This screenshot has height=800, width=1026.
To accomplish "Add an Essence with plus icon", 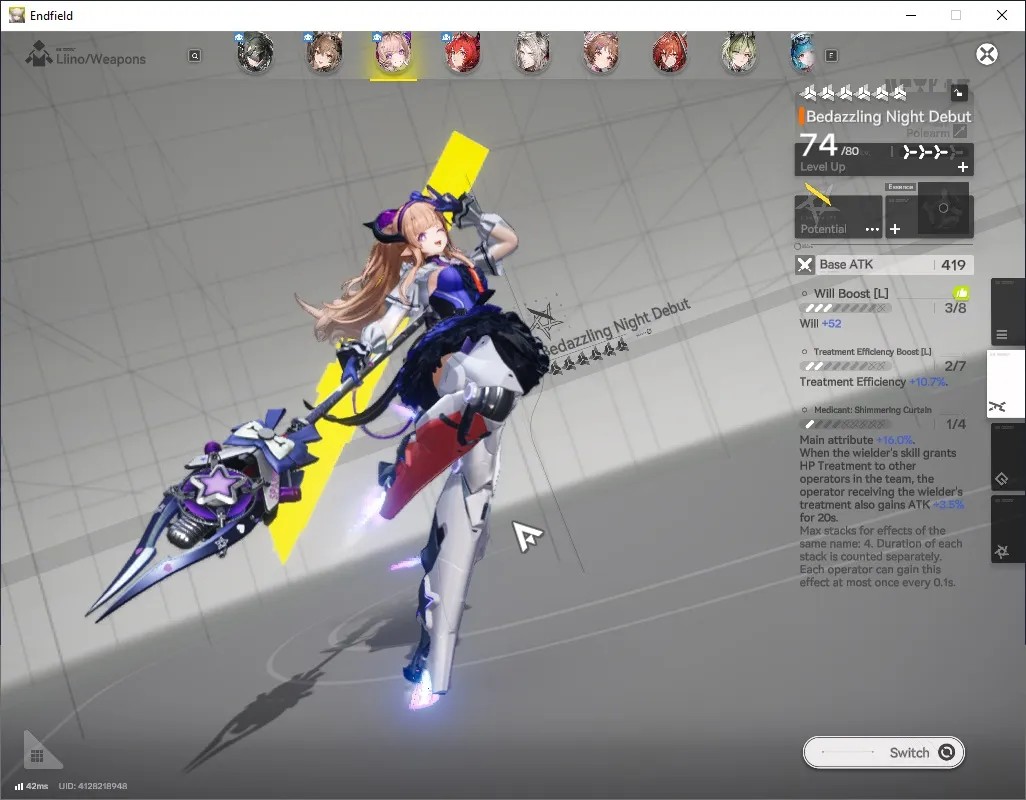I will (x=895, y=229).
